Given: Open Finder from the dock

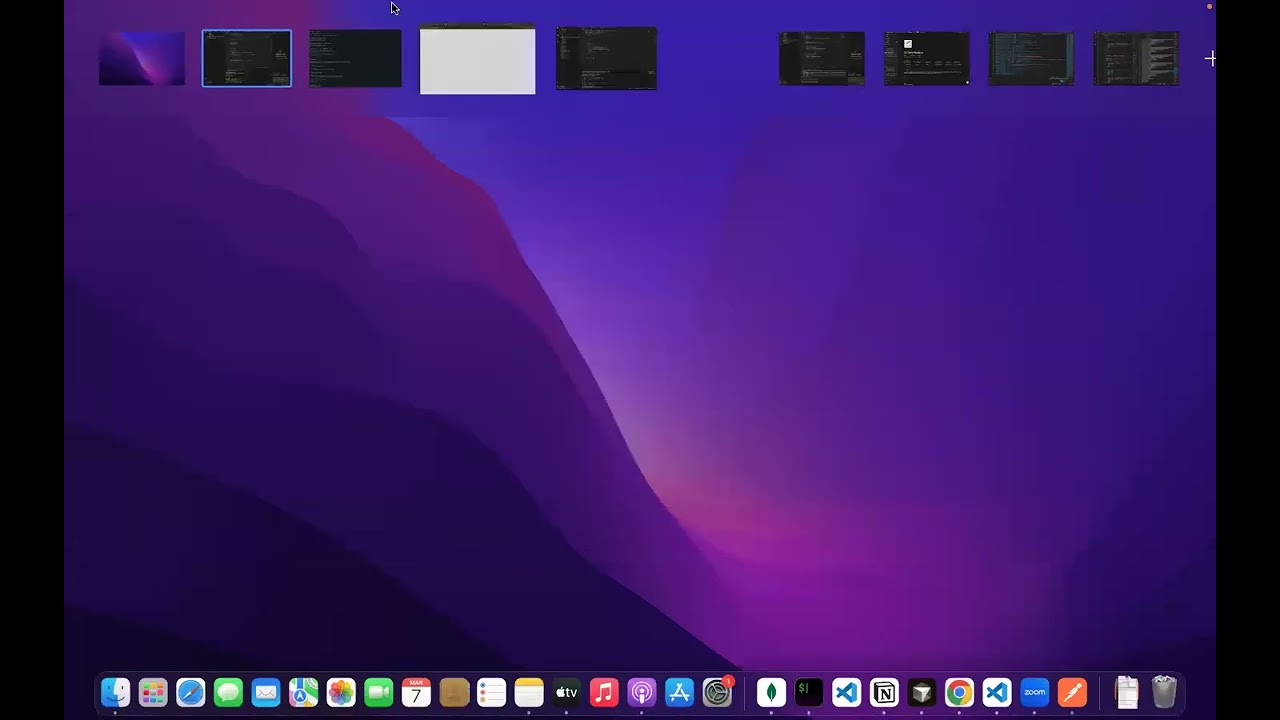Looking at the screenshot, I should point(116,692).
